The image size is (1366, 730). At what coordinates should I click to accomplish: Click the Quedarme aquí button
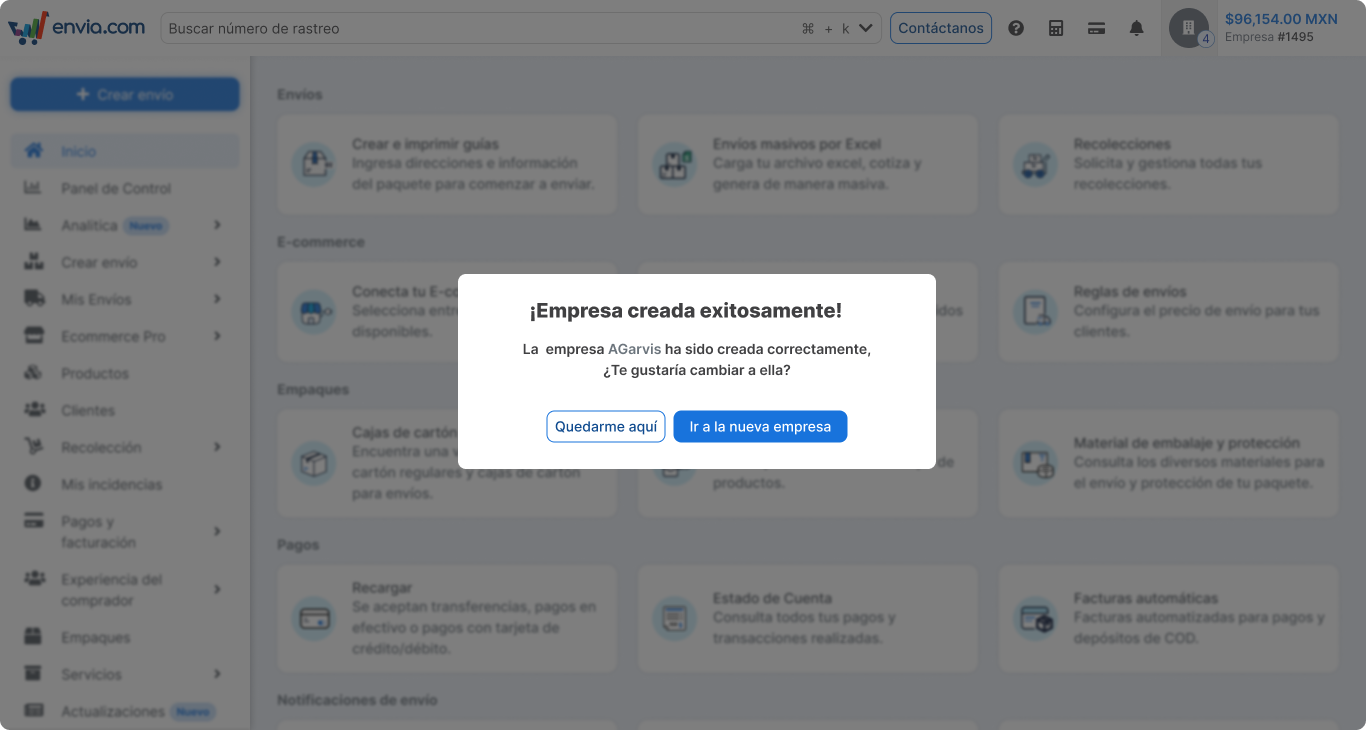(605, 426)
